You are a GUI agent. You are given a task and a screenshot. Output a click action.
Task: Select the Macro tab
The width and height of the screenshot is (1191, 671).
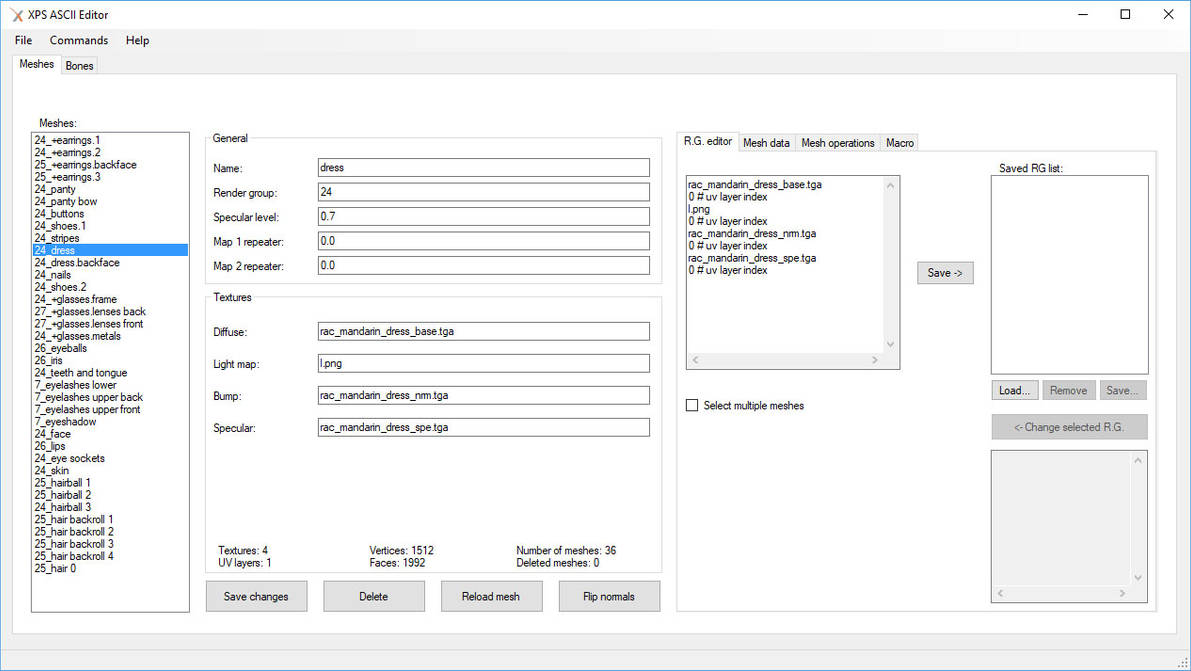[899, 143]
